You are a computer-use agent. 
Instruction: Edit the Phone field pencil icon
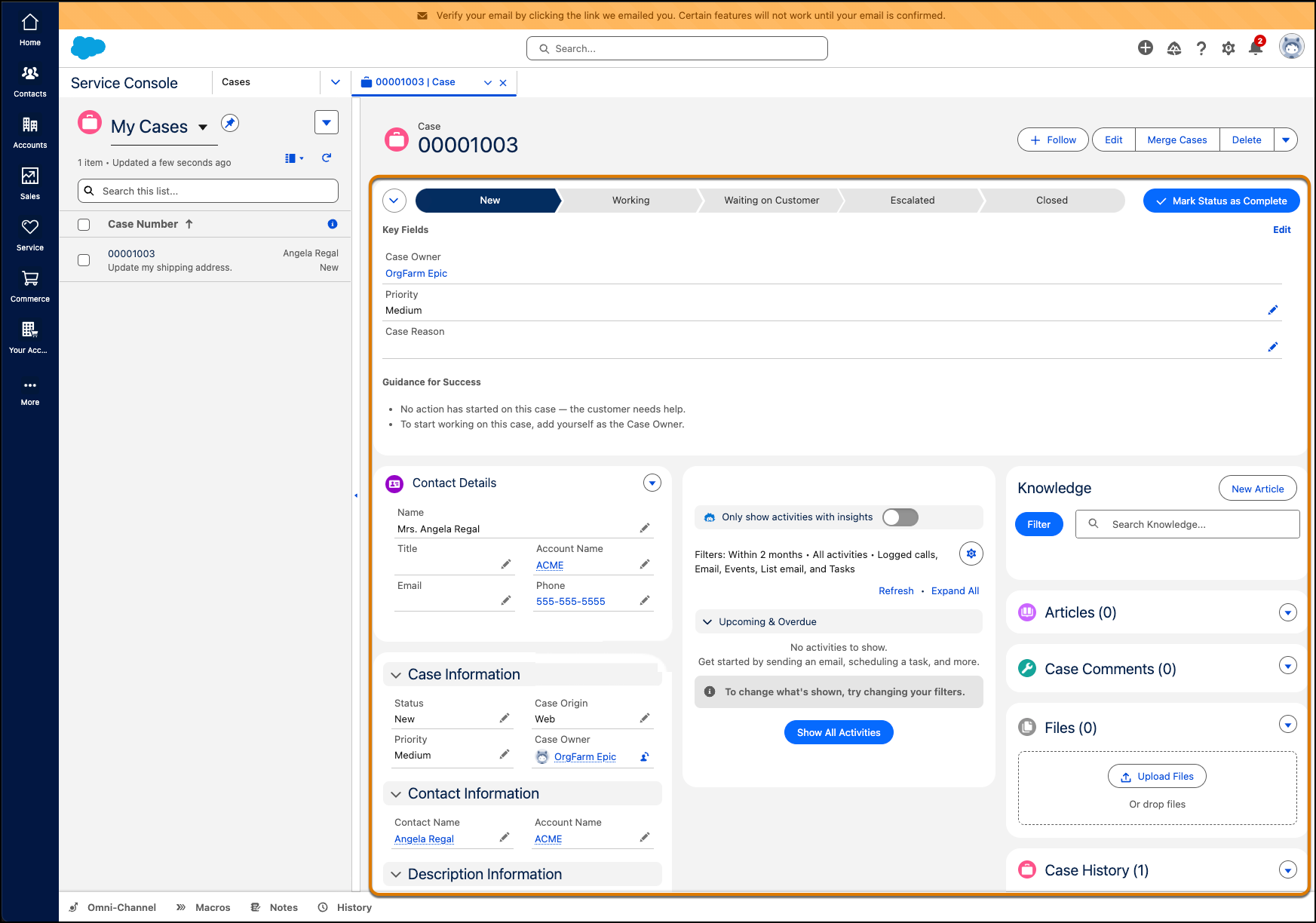[x=645, y=600]
